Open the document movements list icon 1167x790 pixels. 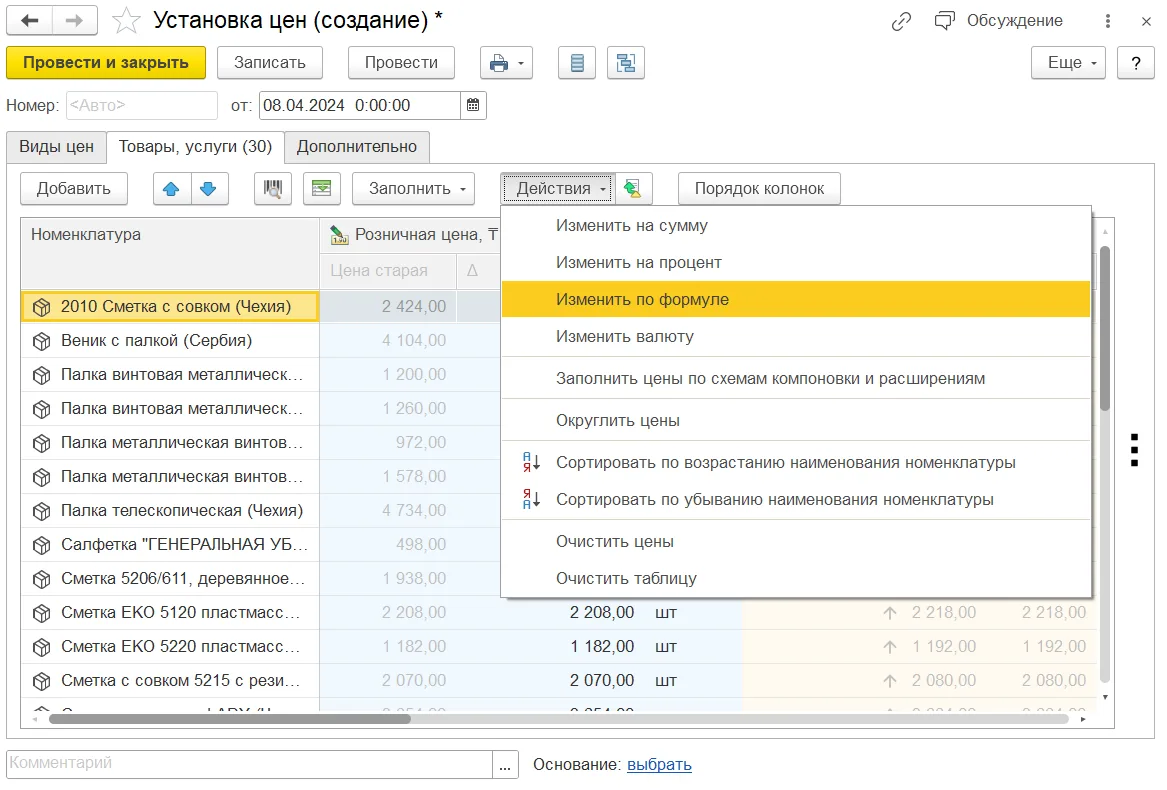[577, 63]
